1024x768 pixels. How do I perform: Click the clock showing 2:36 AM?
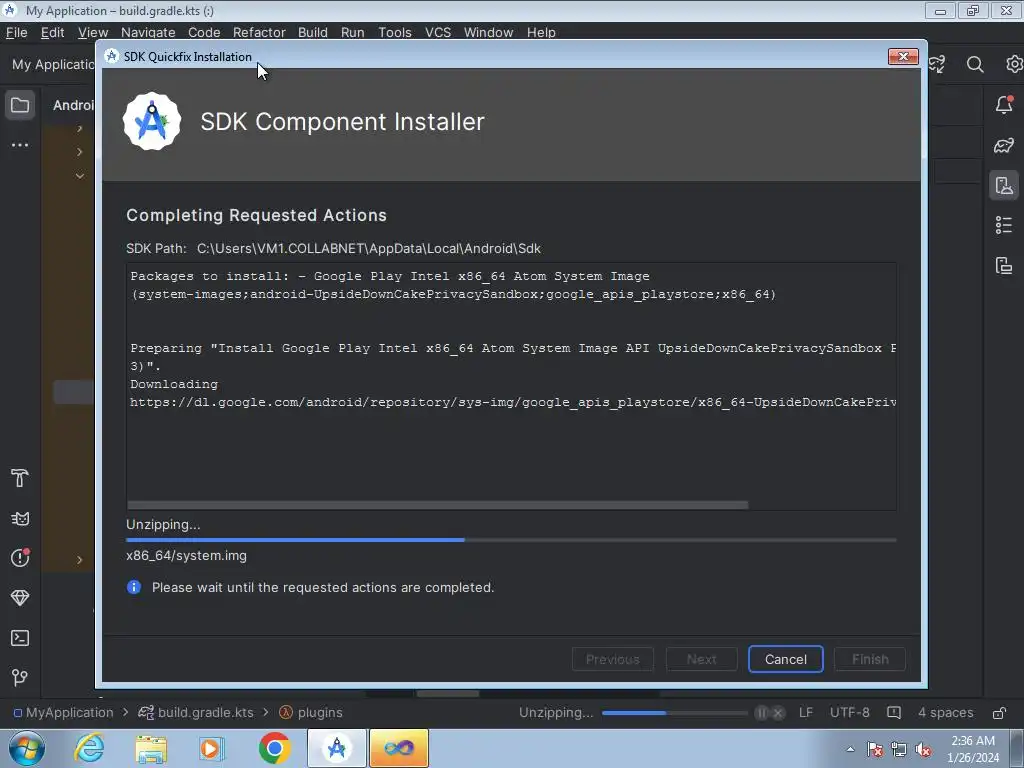[973, 741]
